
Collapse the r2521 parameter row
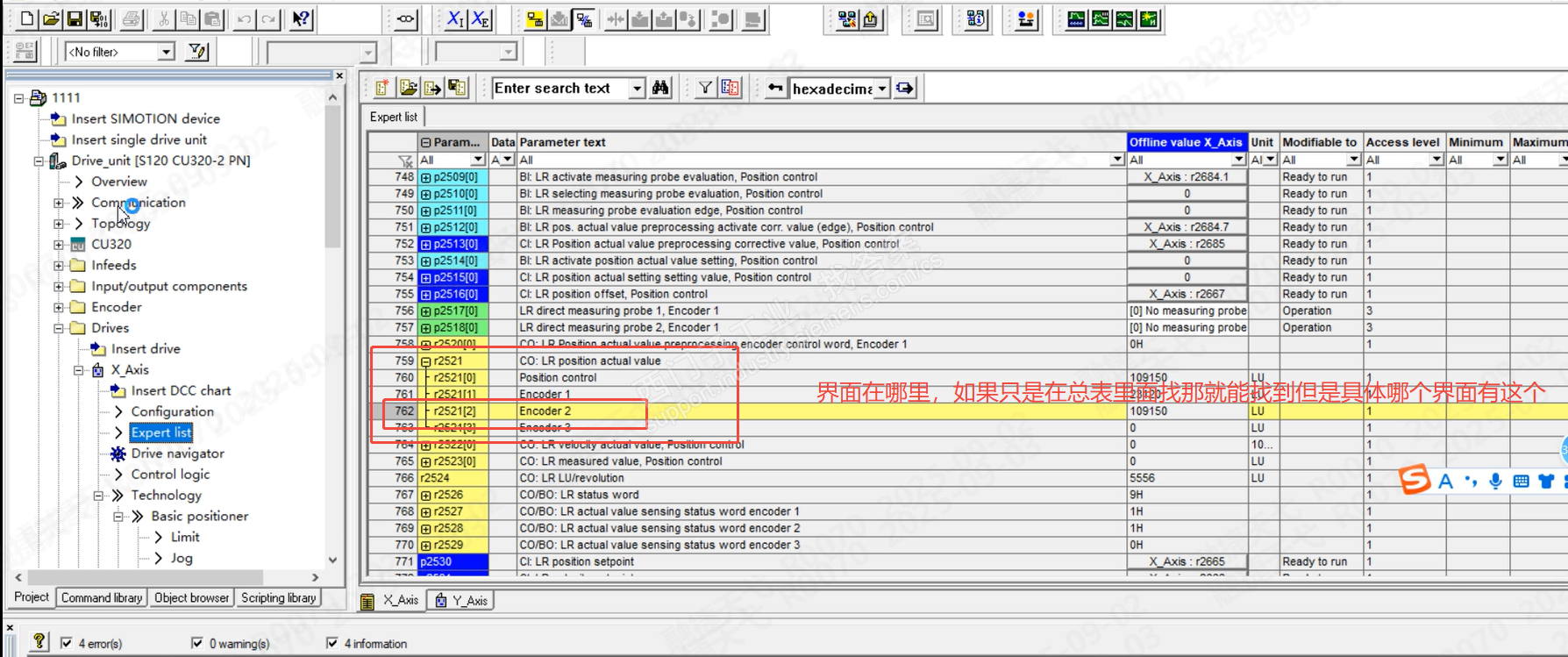[426, 361]
